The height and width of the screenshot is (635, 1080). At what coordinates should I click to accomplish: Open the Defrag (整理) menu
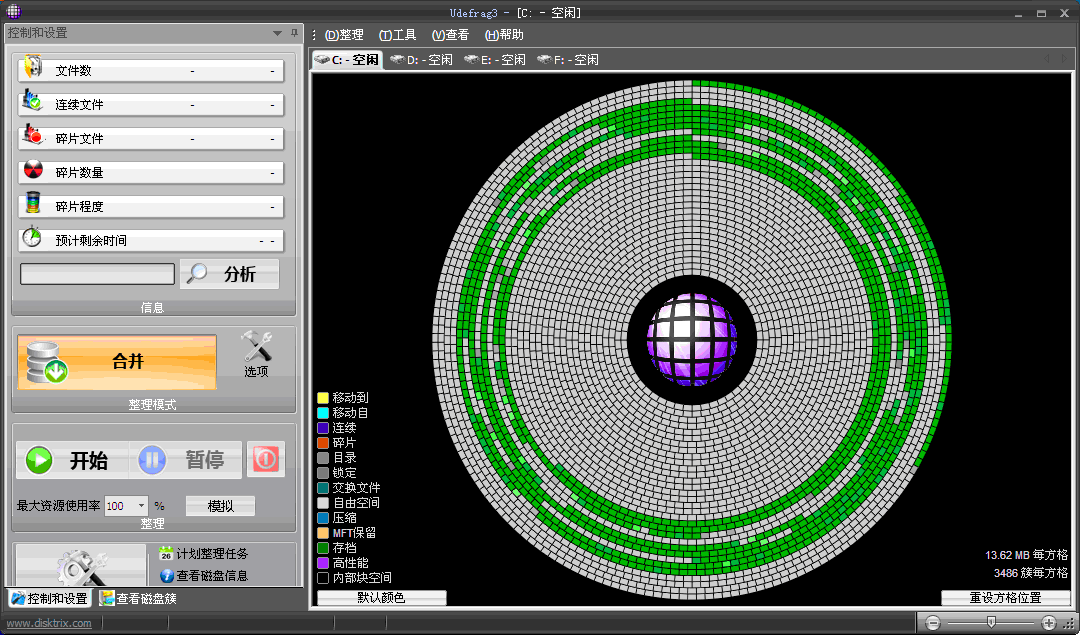click(x=344, y=35)
